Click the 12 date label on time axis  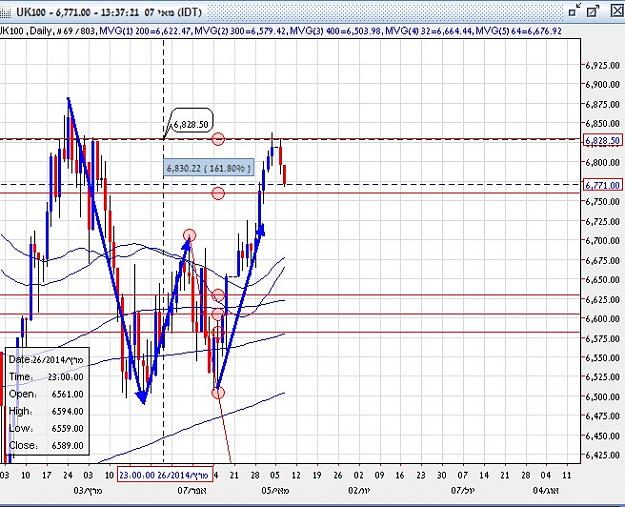(x=296, y=475)
